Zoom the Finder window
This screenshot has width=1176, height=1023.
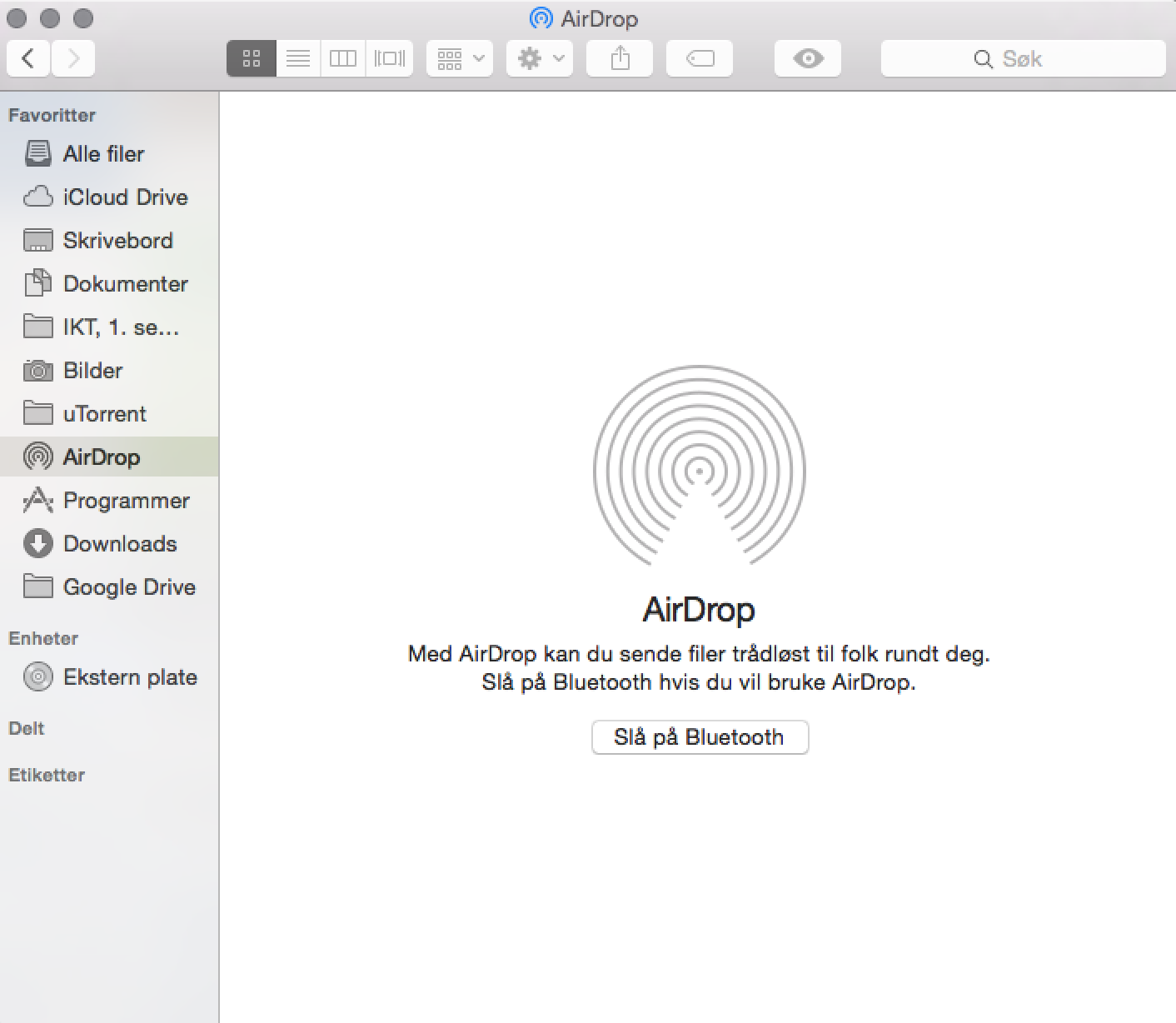tap(83, 17)
